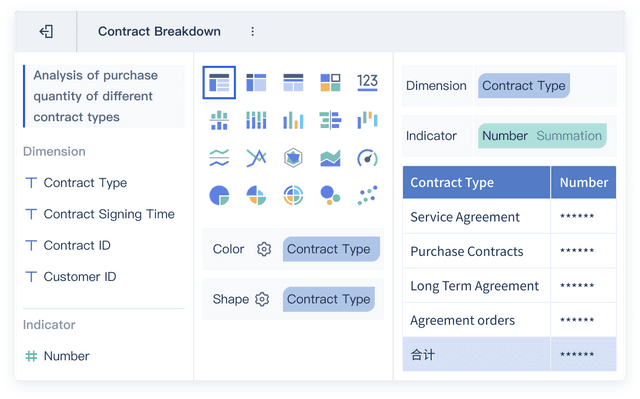Open the Number Summation indicator tag
The image size is (640, 399).
coord(542,136)
